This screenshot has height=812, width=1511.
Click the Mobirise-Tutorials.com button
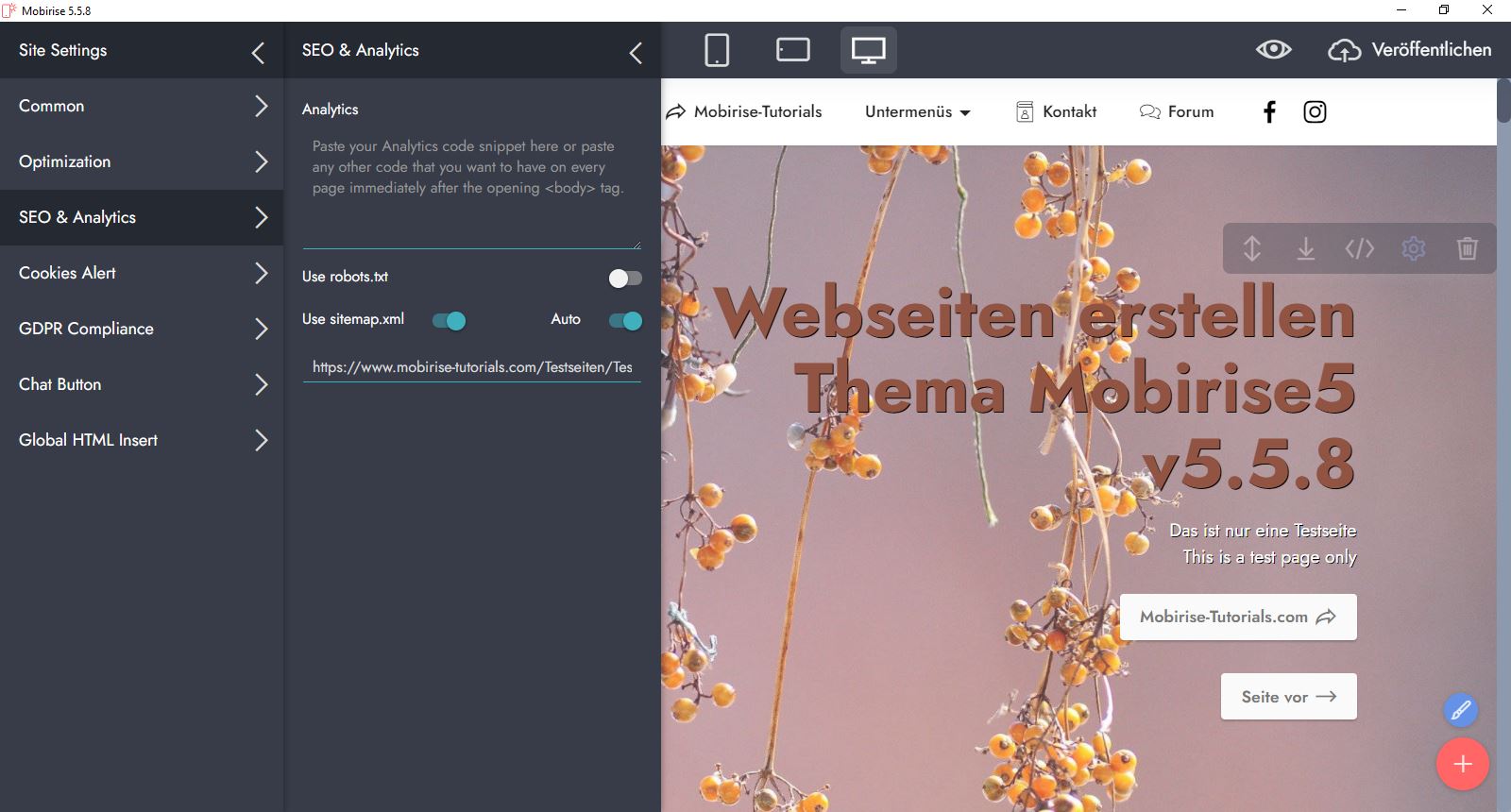(1238, 617)
